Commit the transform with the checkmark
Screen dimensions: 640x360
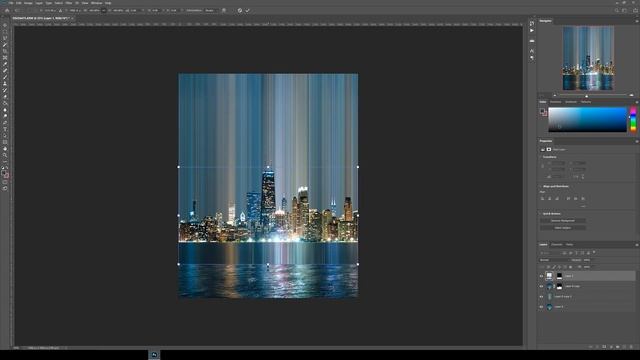(247, 11)
